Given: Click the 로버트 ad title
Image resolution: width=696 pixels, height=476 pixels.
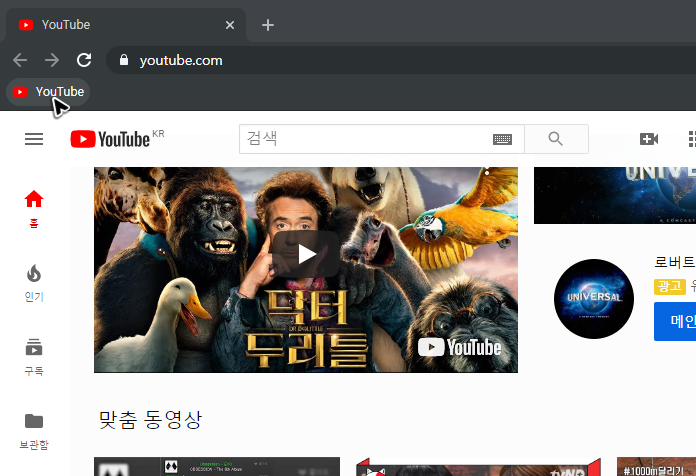Looking at the screenshot, I should (x=675, y=262).
